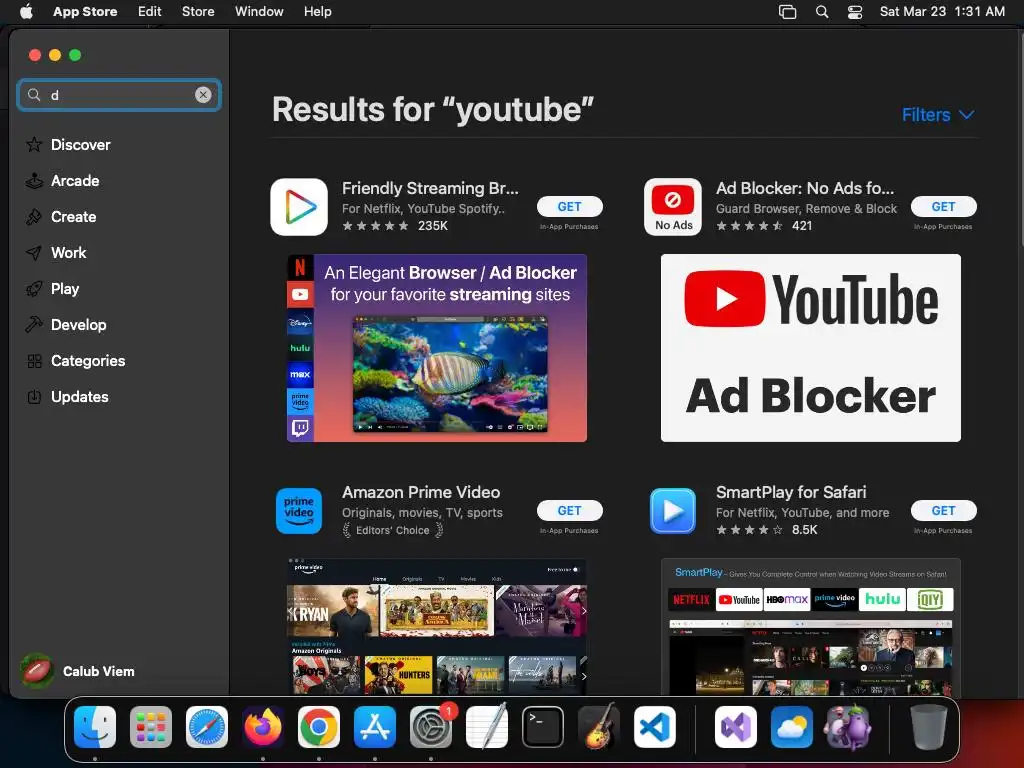1024x768 pixels.
Task: Open Visual Studio from the dock
Action: coord(736,727)
